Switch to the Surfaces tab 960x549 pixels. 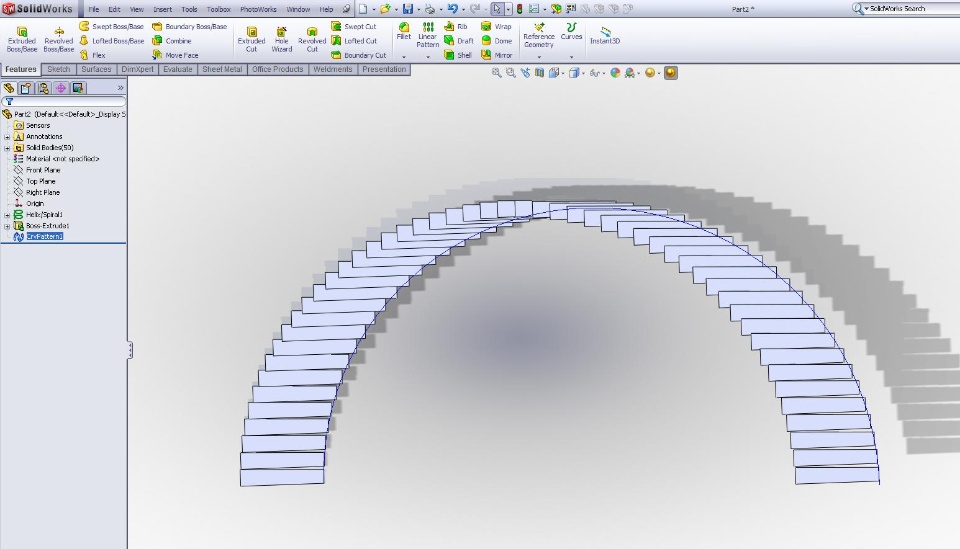(x=96, y=69)
